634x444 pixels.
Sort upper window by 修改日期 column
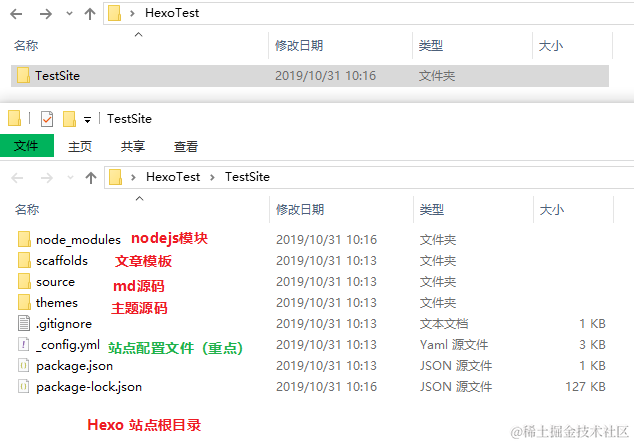tap(299, 45)
